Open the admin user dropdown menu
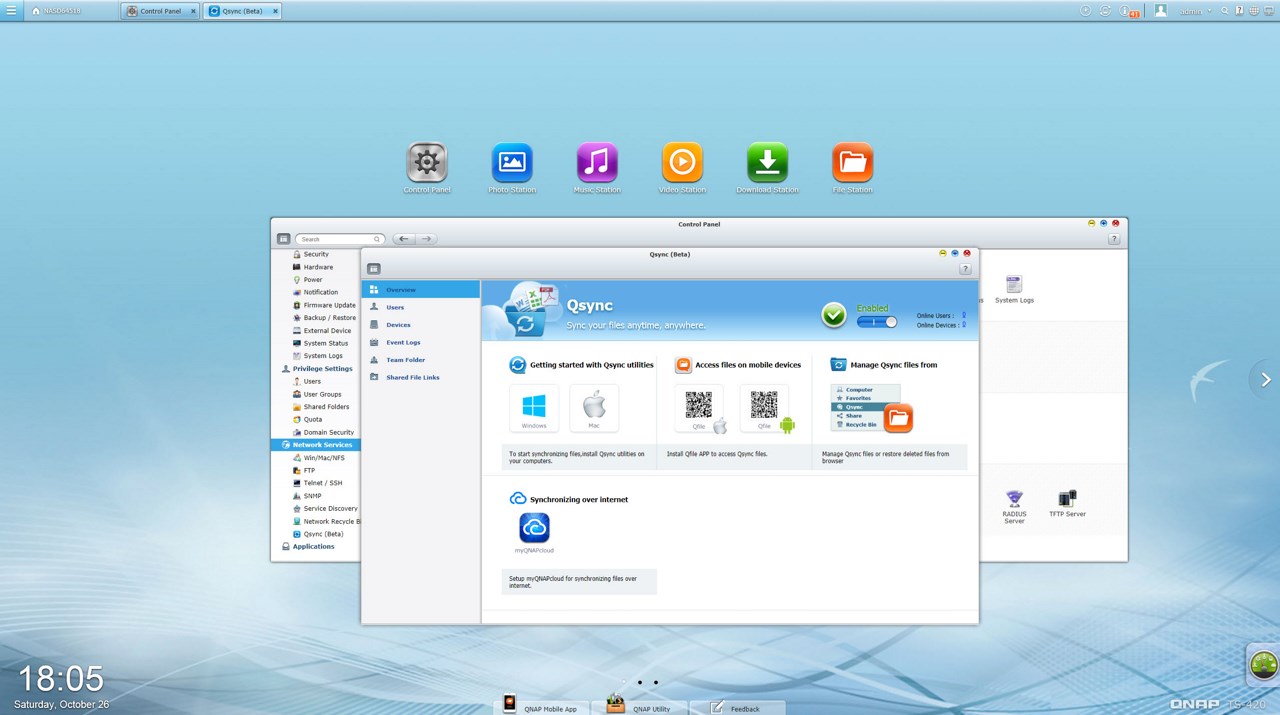Viewport: 1280px width, 715px height. click(x=1195, y=11)
